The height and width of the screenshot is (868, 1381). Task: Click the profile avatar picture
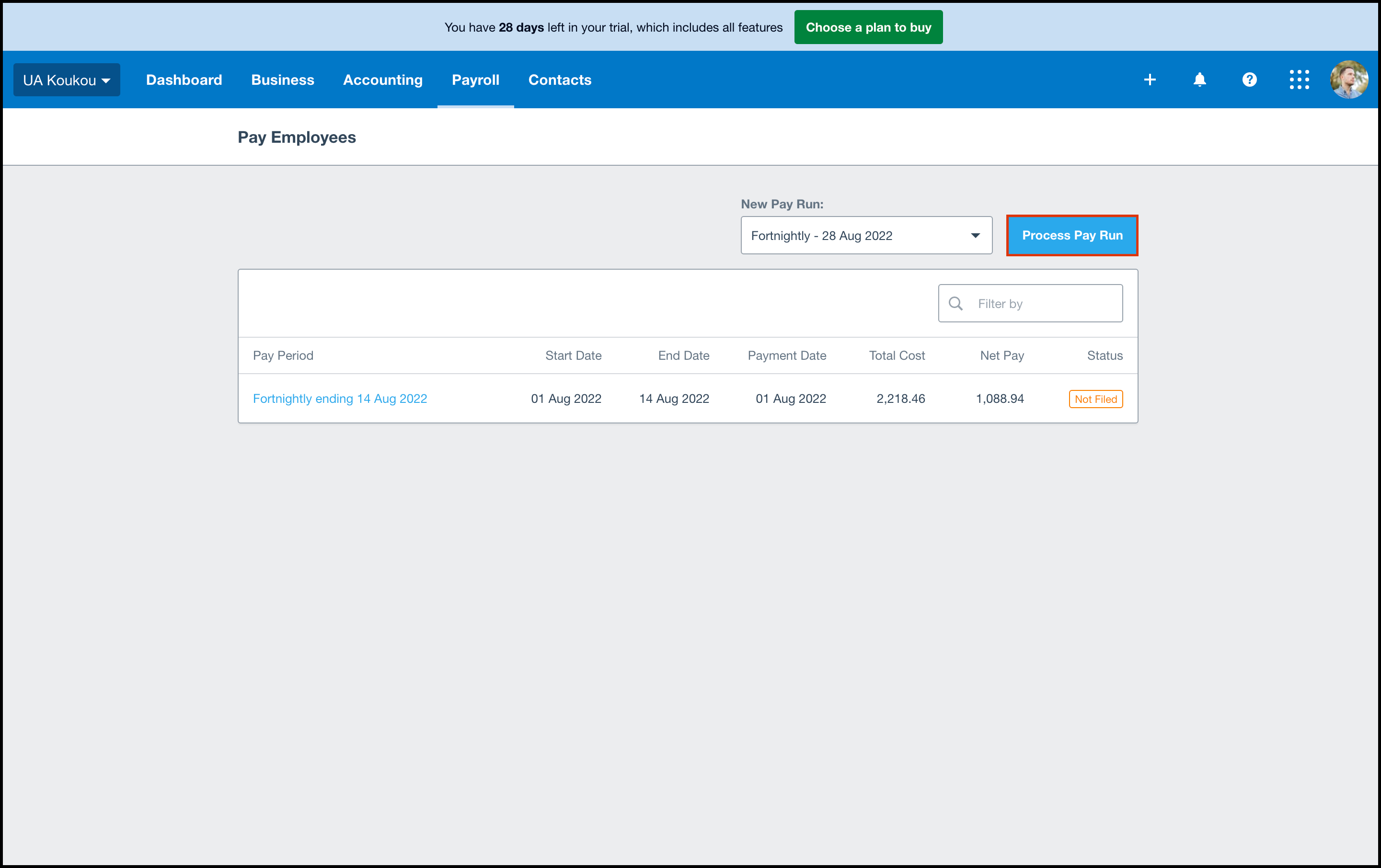tap(1349, 80)
